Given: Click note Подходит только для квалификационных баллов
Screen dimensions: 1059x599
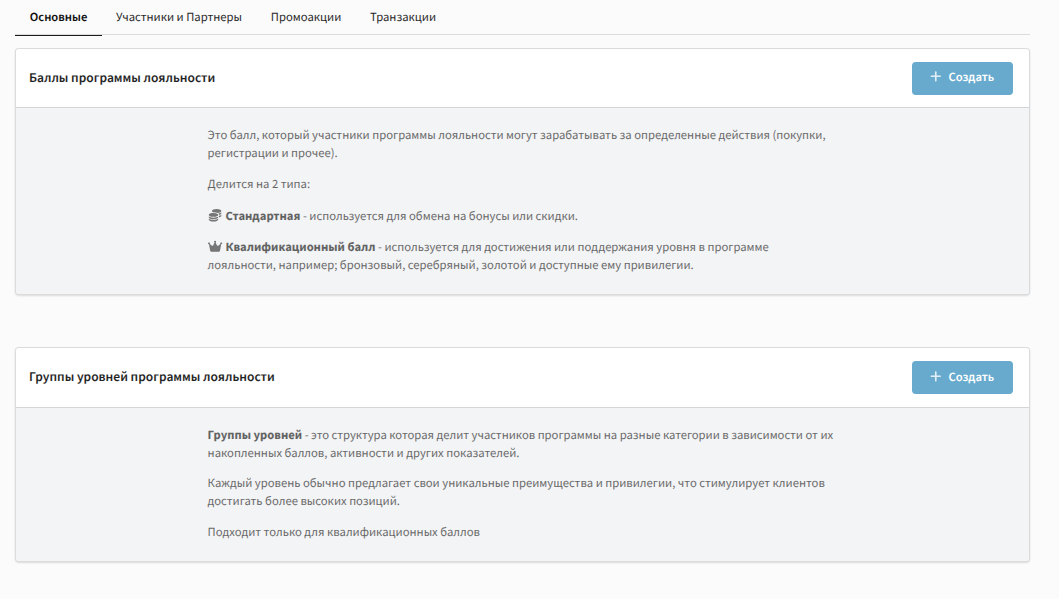Looking at the screenshot, I should pos(343,532).
